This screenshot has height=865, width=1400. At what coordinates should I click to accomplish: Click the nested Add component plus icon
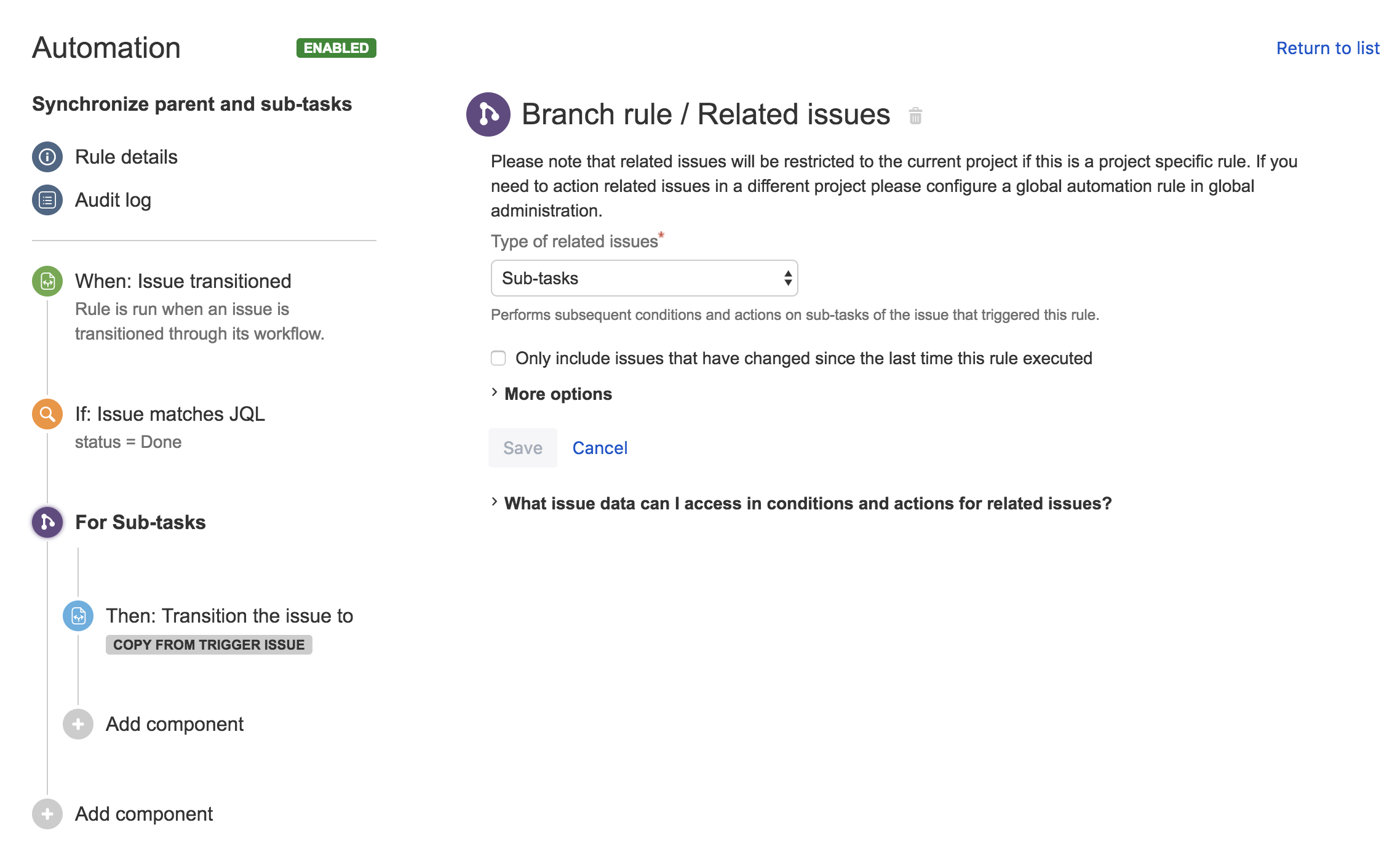[x=78, y=724]
